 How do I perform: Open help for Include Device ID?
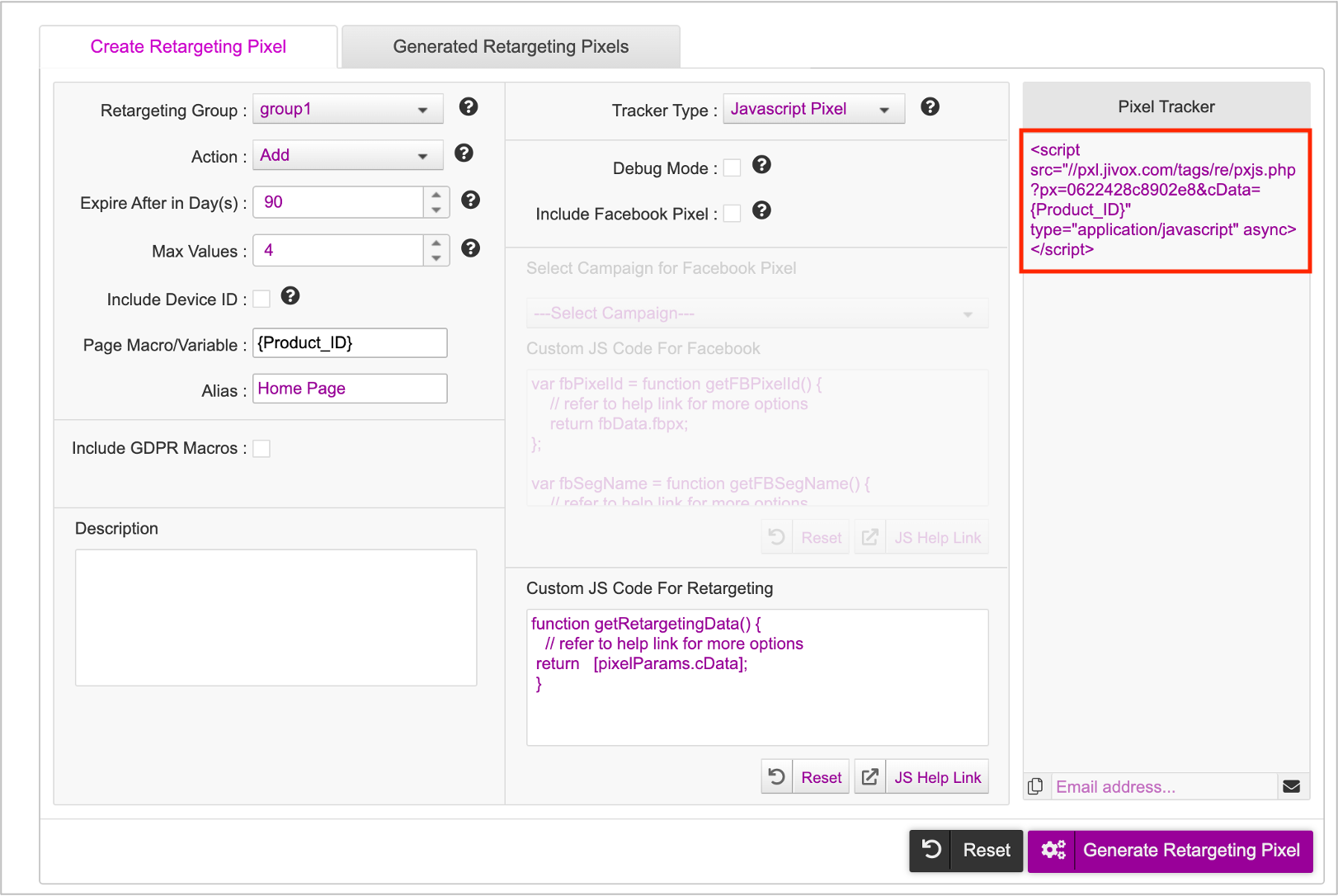click(x=290, y=295)
